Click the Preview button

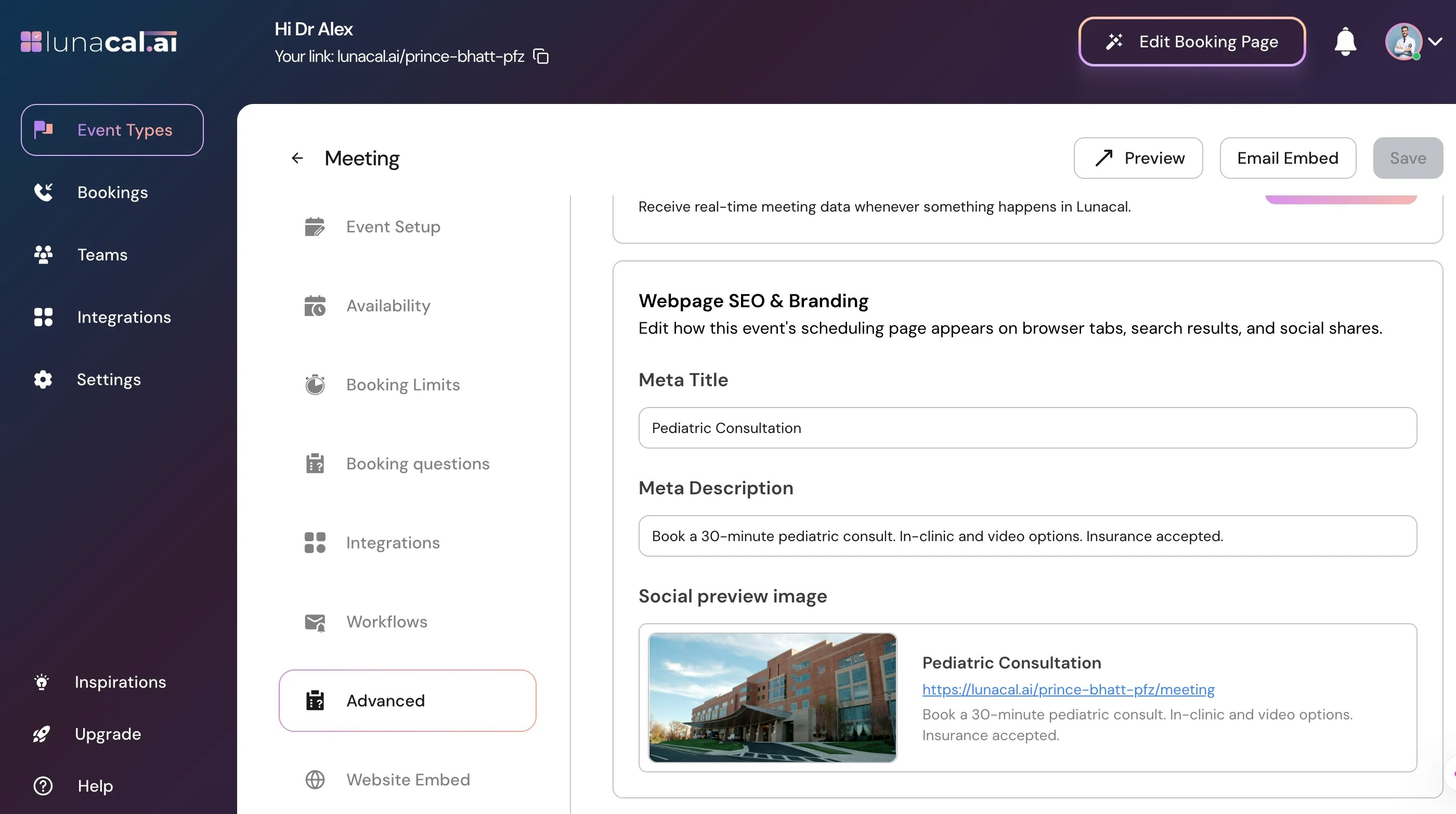(x=1138, y=158)
